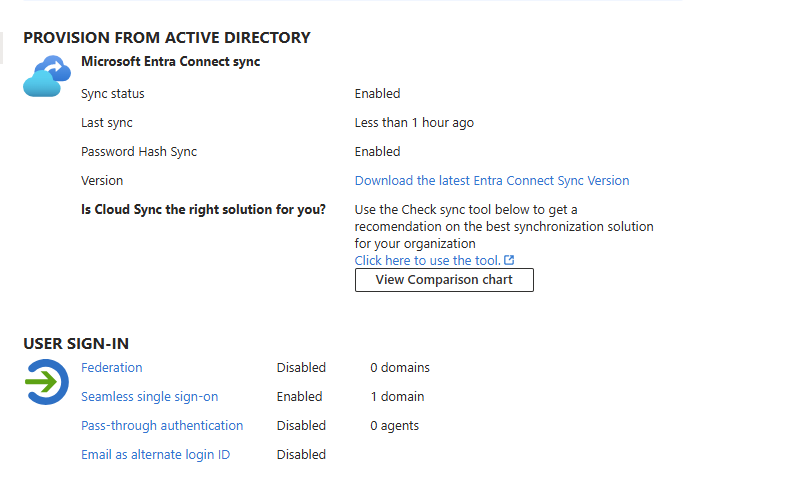Click 'Is Cloud Sync the right solution' label
Screen dimensions: 797x492
203,209
